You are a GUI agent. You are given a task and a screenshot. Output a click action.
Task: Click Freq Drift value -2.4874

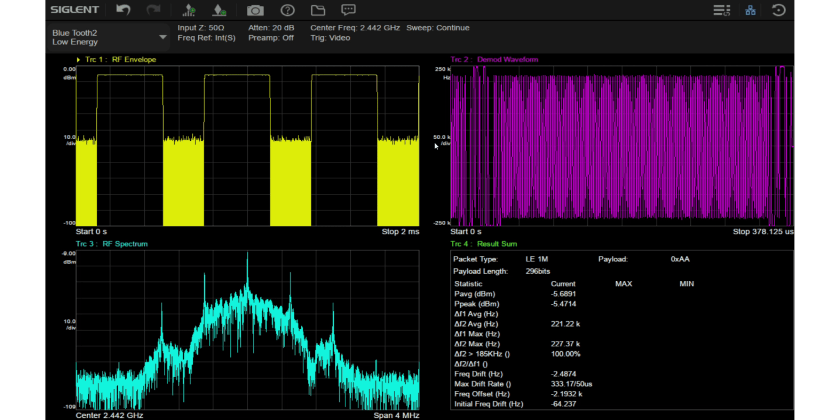pyautogui.click(x=564, y=374)
